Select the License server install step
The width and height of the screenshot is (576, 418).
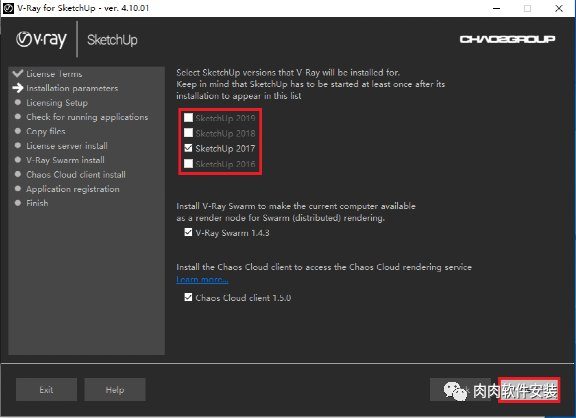[67, 146]
